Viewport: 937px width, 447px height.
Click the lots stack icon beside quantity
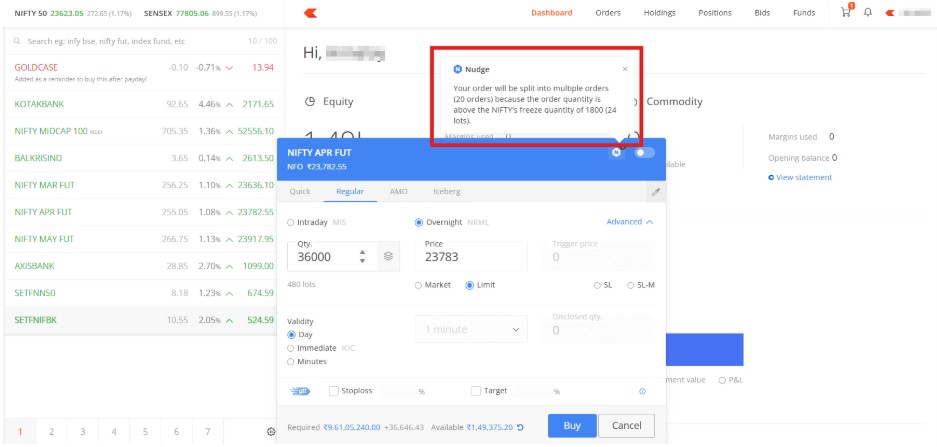point(389,256)
